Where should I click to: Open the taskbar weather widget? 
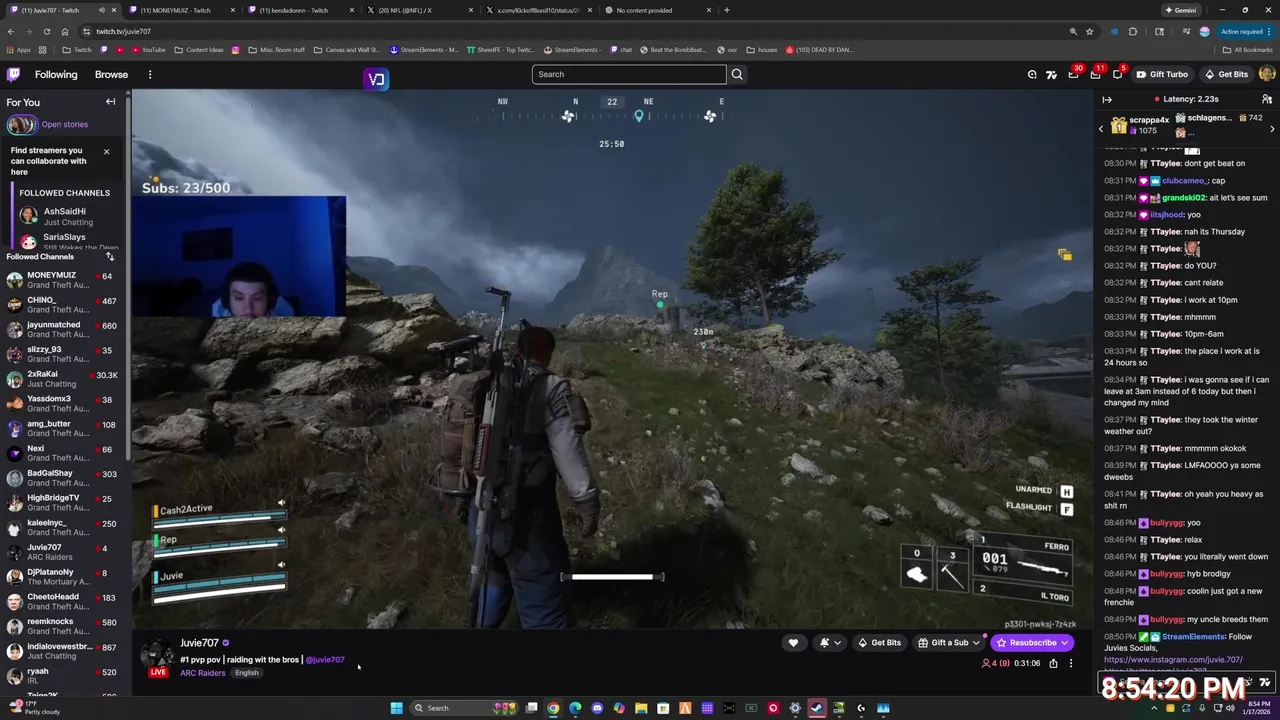click(34, 707)
